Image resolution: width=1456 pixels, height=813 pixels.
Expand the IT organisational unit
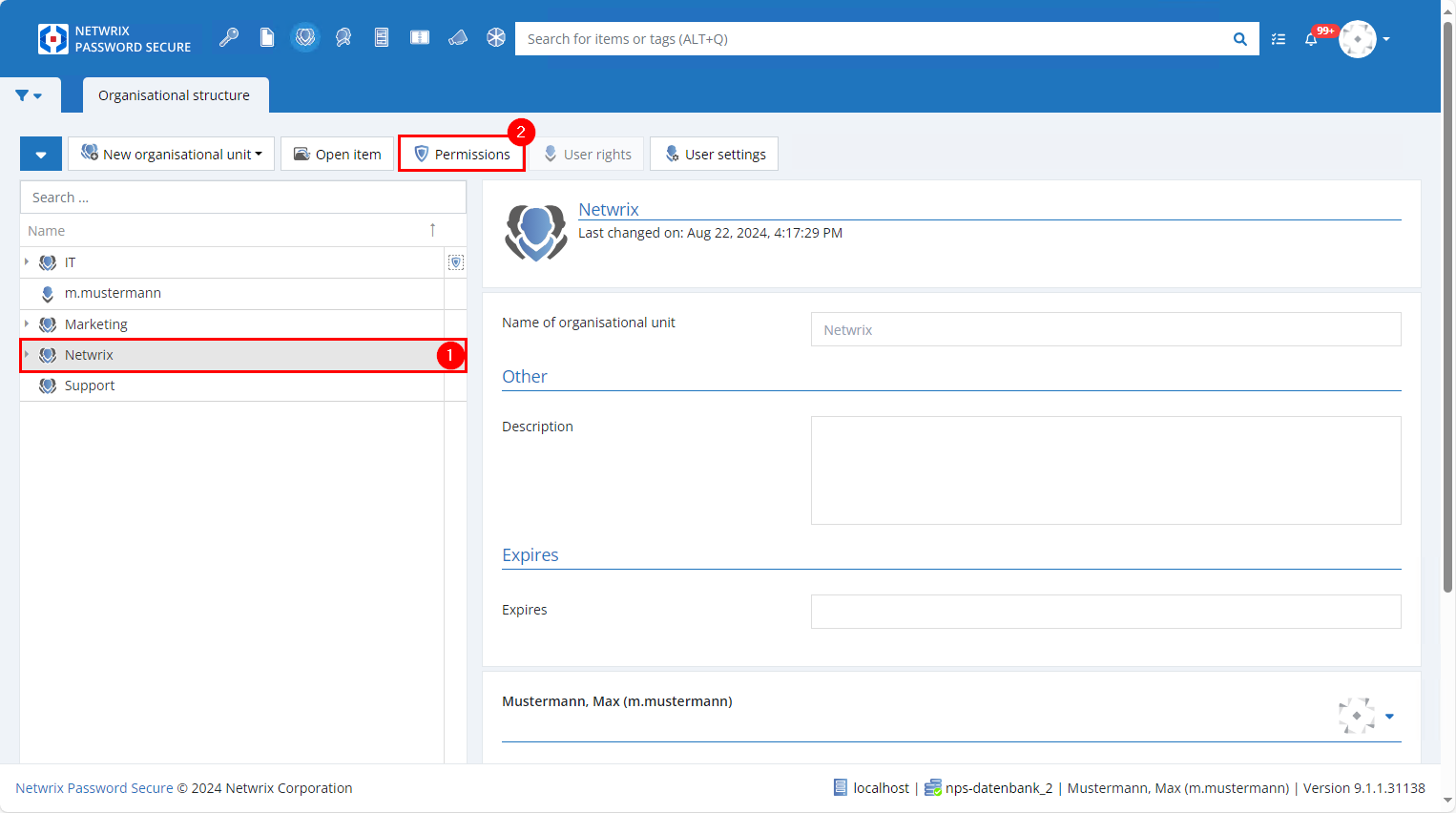click(x=27, y=261)
